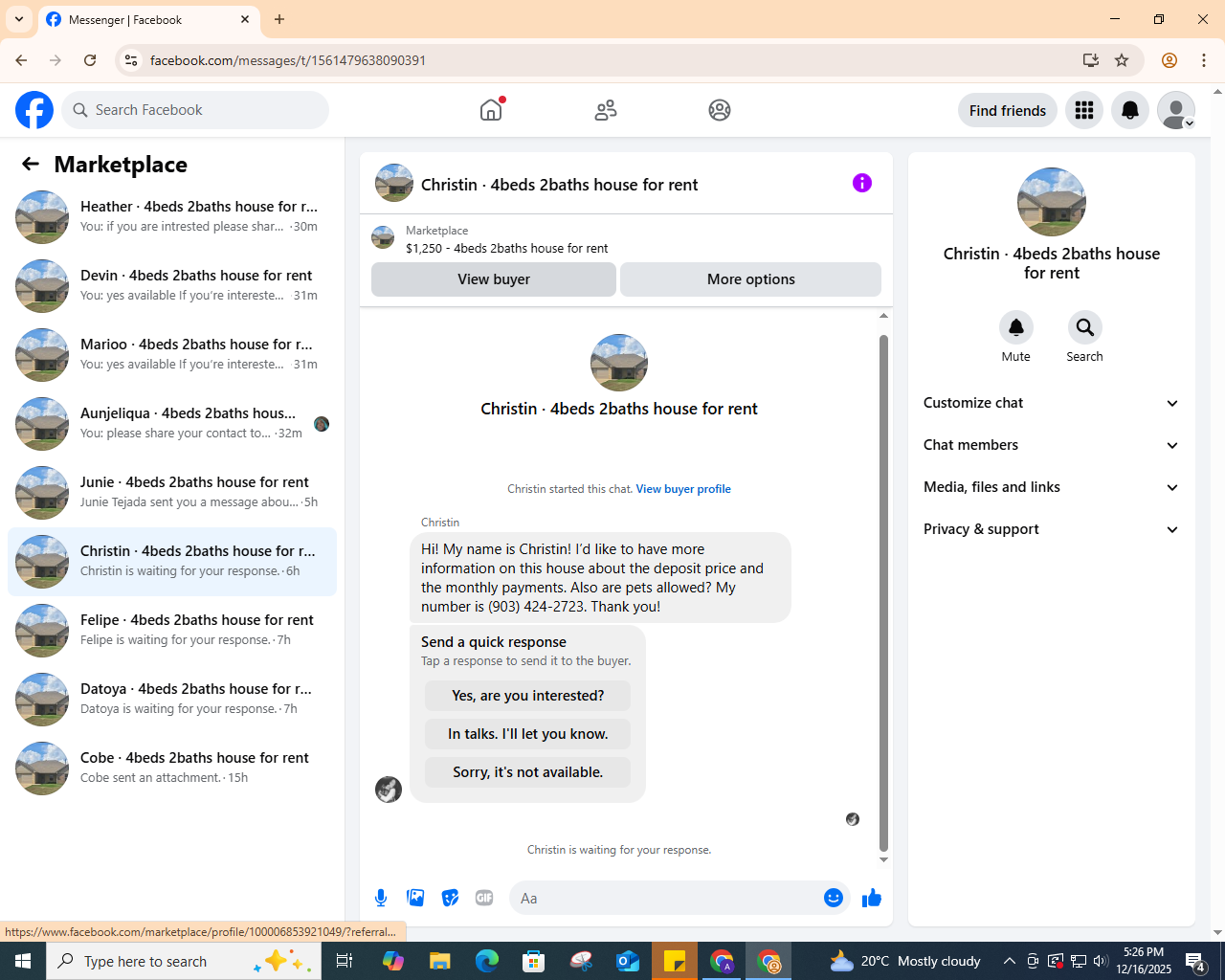Screen dimensions: 1225x980
Task: Open File Explorer from the taskbar
Action: [440, 961]
